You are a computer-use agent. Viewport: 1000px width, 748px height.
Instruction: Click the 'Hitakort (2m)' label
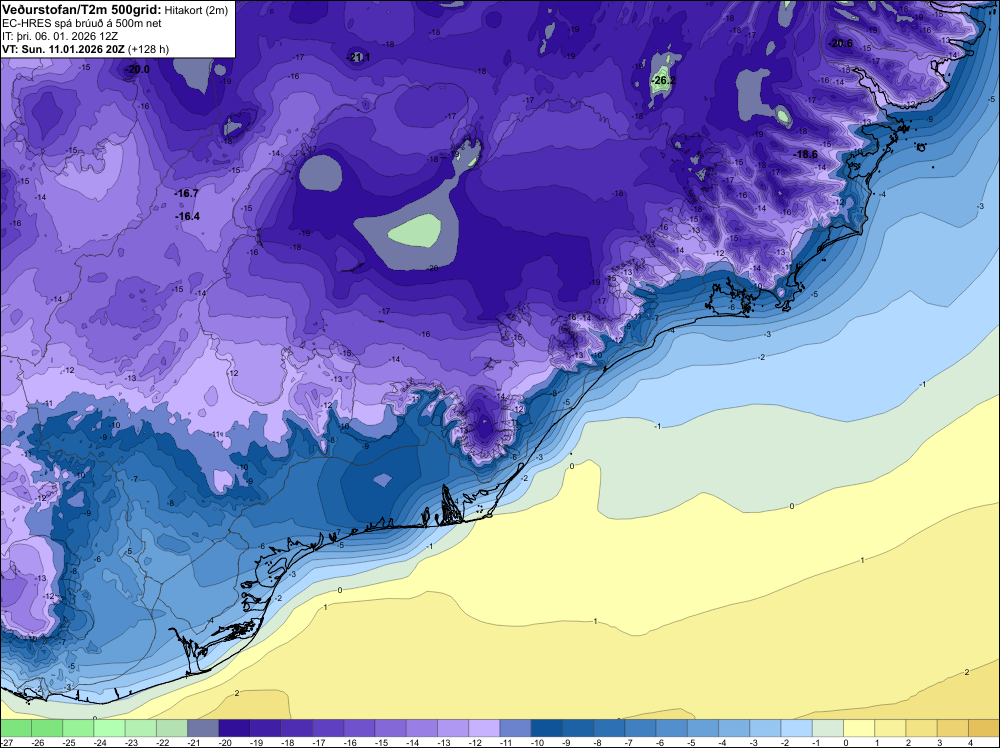(x=196, y=10)
